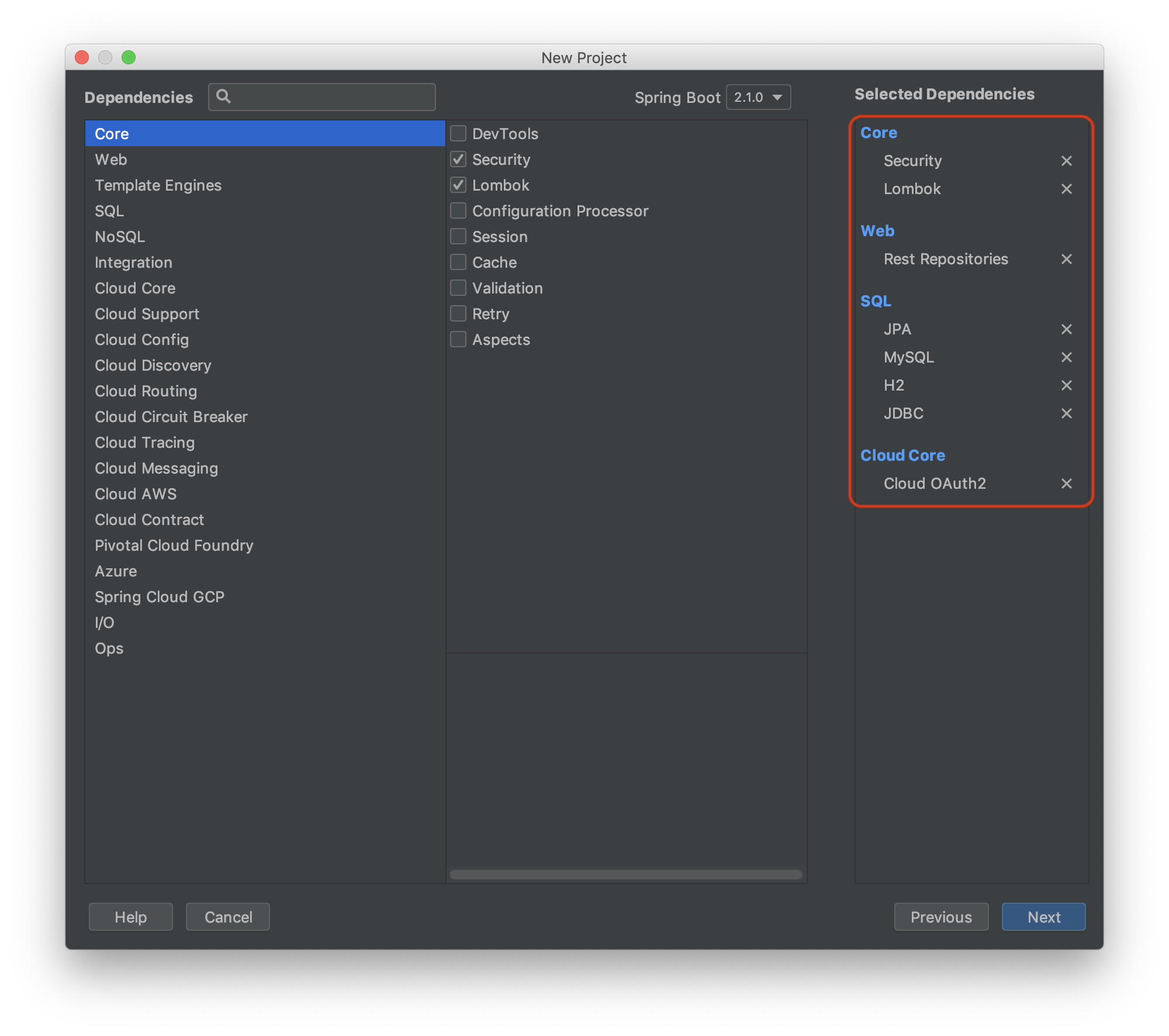Select Cloud Core in the category list
Viewport: 1169px width, 1036px height.
click(265, 288)
